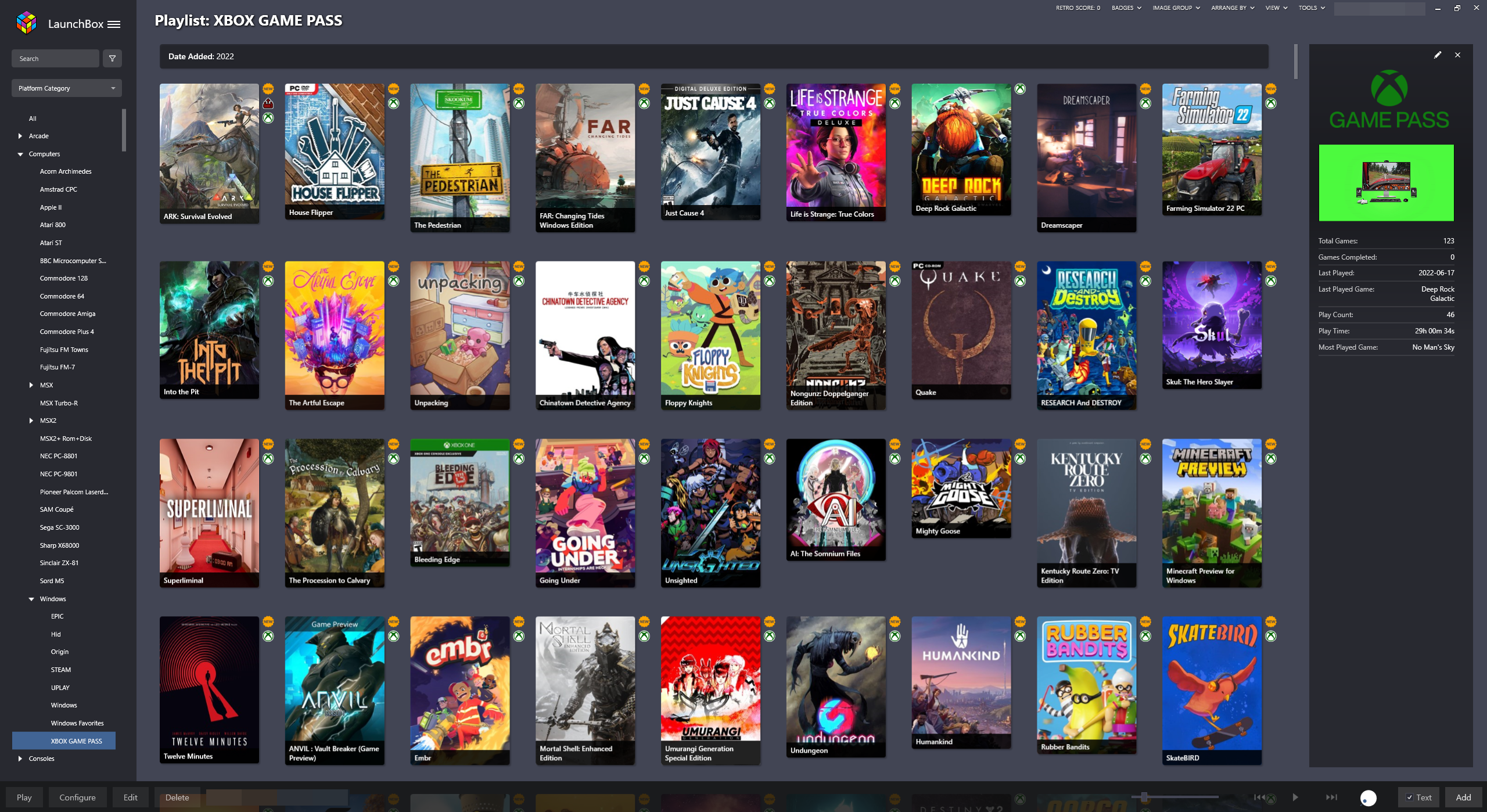
Task: Click the Xbox badge beside Deep Rock Galactic
Action: pyautogui.click(x=1020, y=89)
